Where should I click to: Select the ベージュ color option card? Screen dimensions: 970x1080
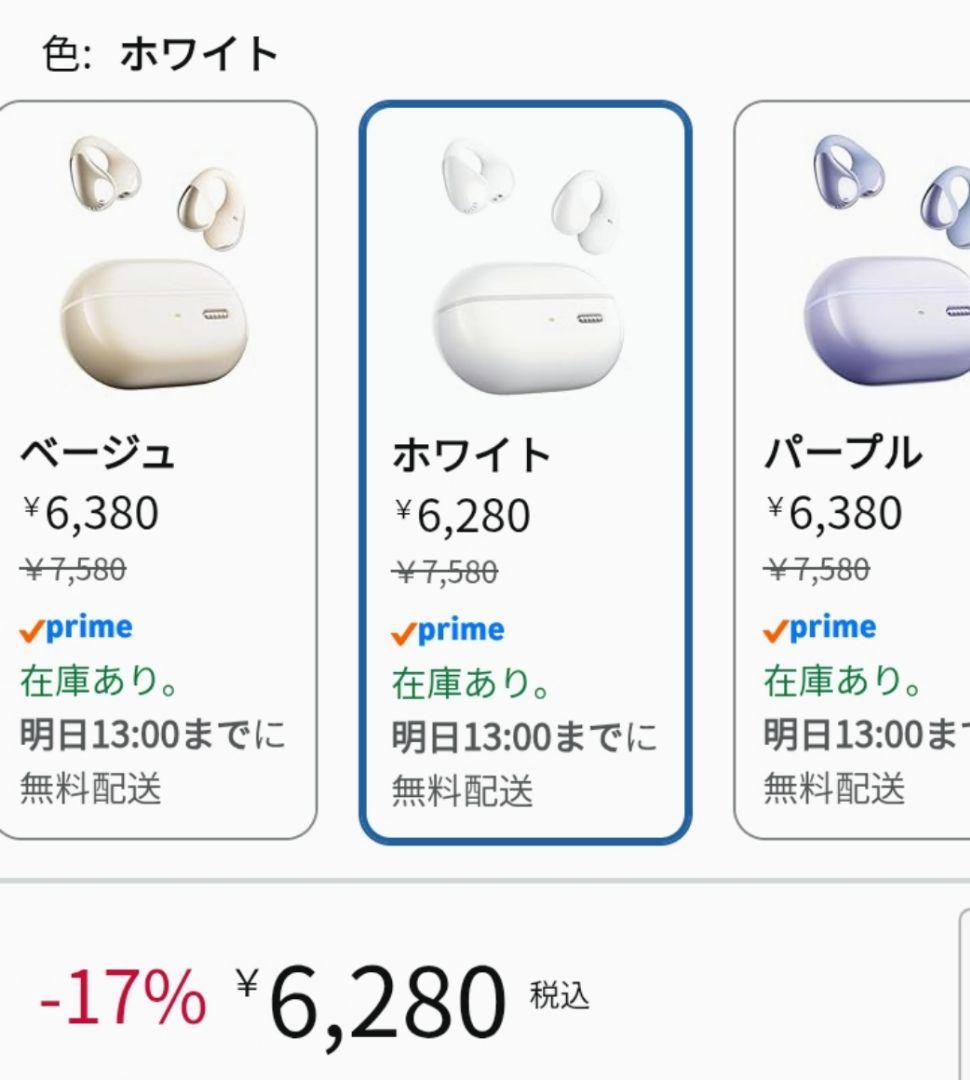[x=156, y=470]
